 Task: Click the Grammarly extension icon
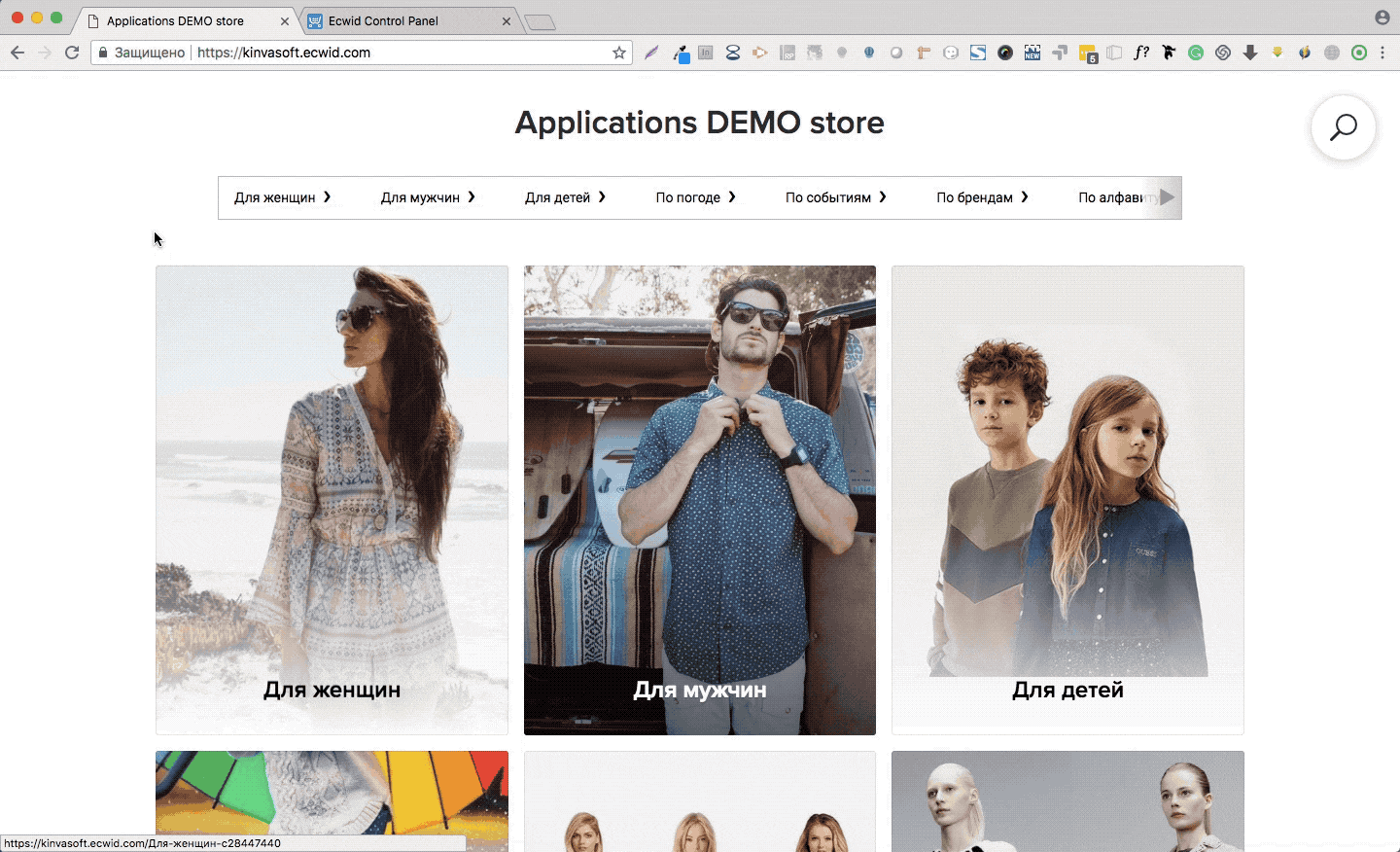(x=1196, y=53)
